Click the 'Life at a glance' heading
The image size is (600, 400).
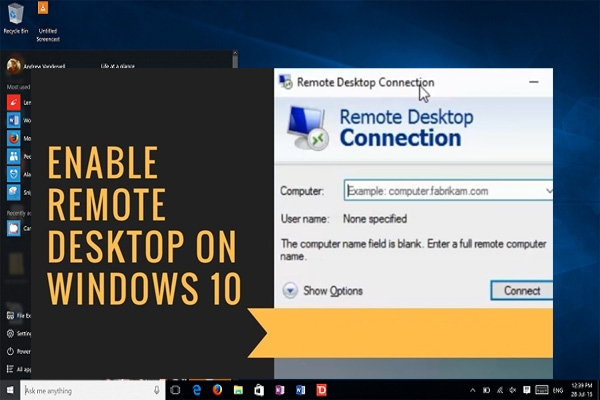pos(117,66)
